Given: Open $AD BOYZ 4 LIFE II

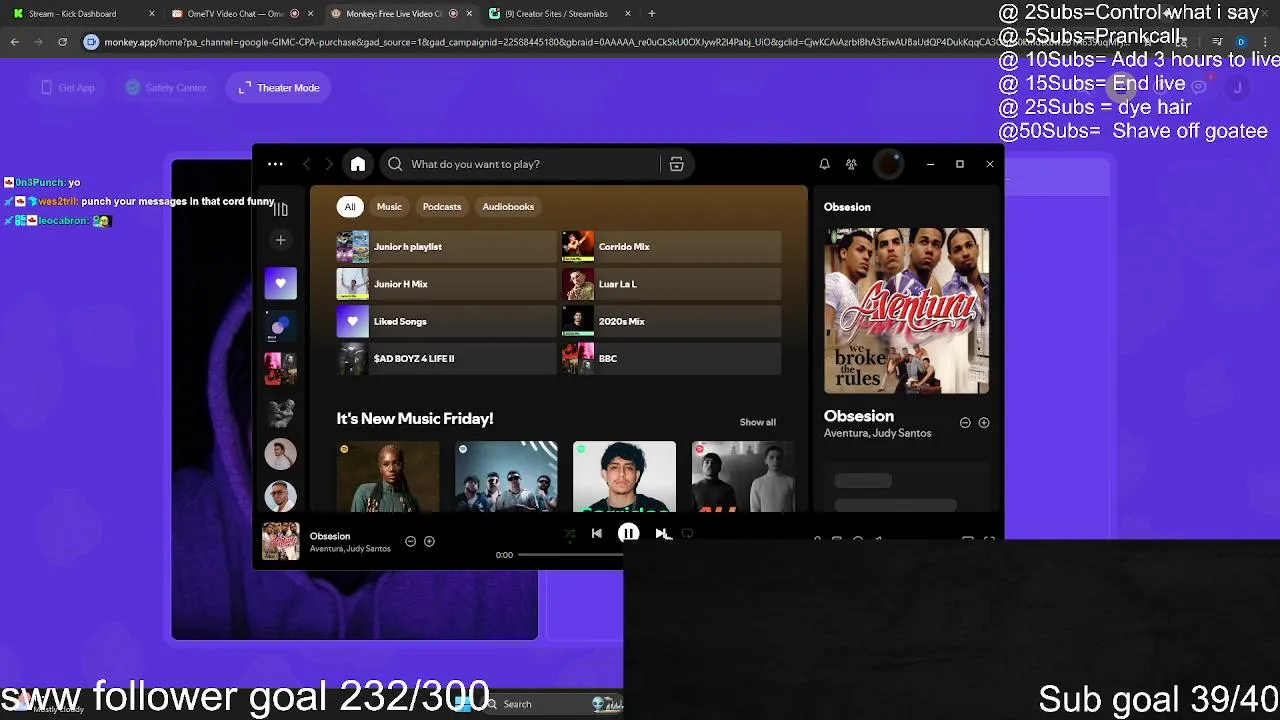Looking at the screenshot, I should [446, 358].
